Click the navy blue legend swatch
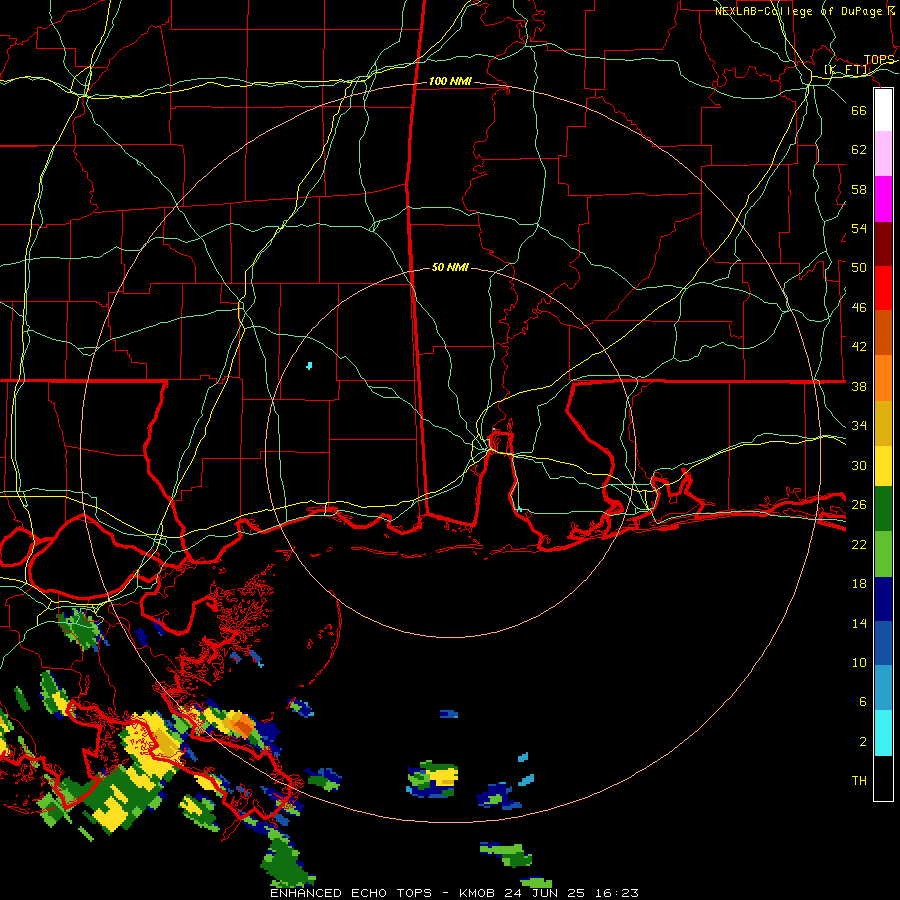 point(883,599)
